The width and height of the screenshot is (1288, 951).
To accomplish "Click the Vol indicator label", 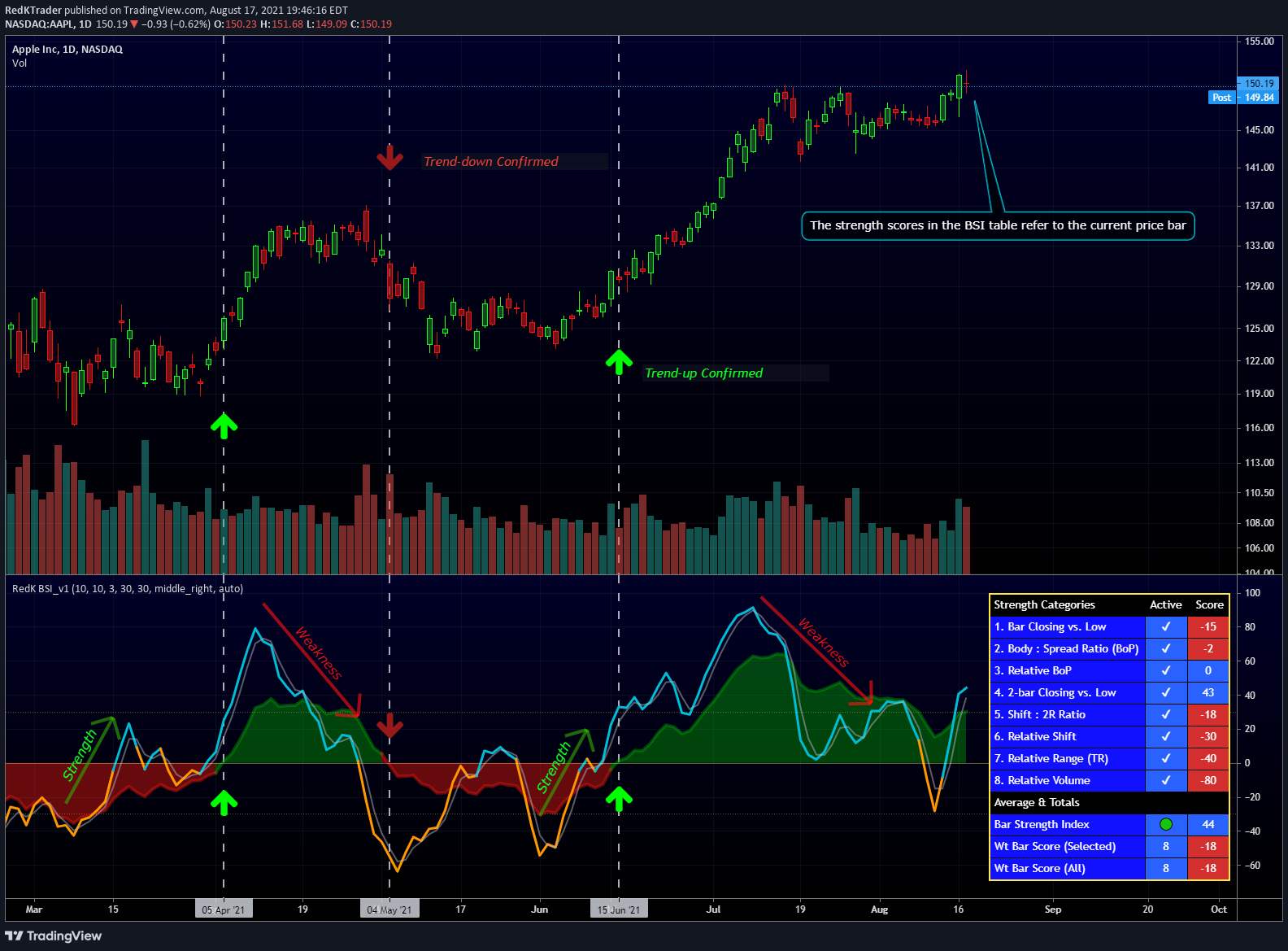I will point(20,63).
